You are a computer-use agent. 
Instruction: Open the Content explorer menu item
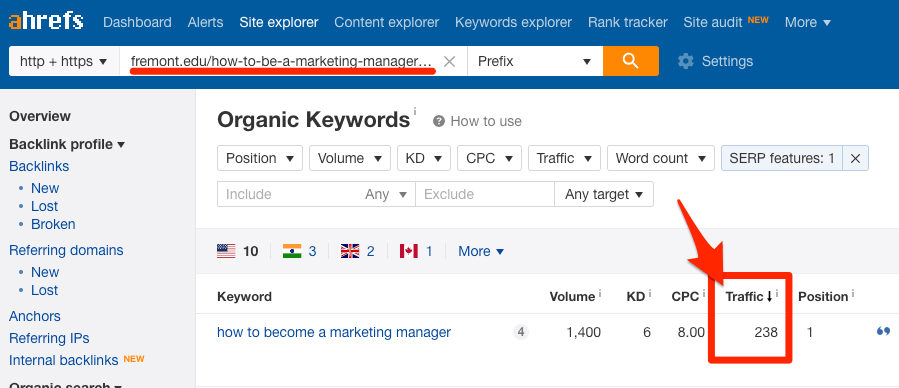[x=386, y=22]
